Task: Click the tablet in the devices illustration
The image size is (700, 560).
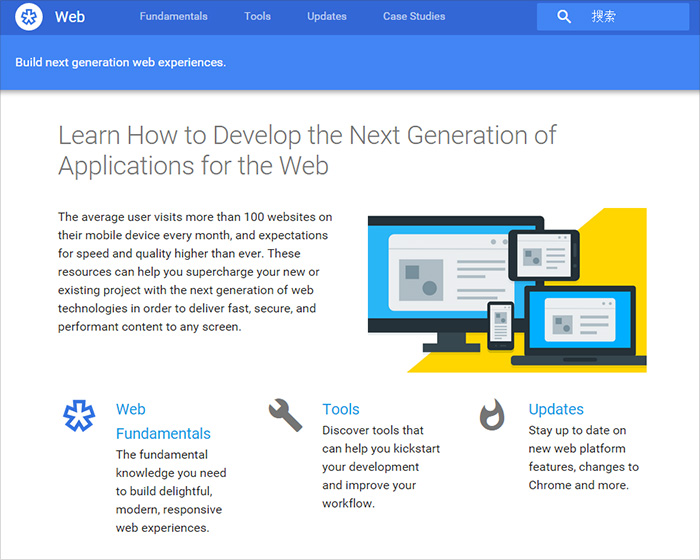Action: click(x=543, y=257)
